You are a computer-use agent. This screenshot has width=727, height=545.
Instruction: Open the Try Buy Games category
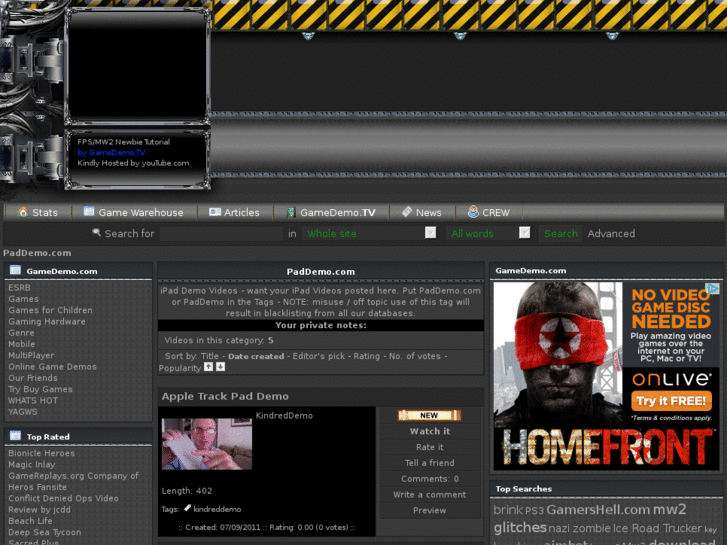[x=40, y=389]
